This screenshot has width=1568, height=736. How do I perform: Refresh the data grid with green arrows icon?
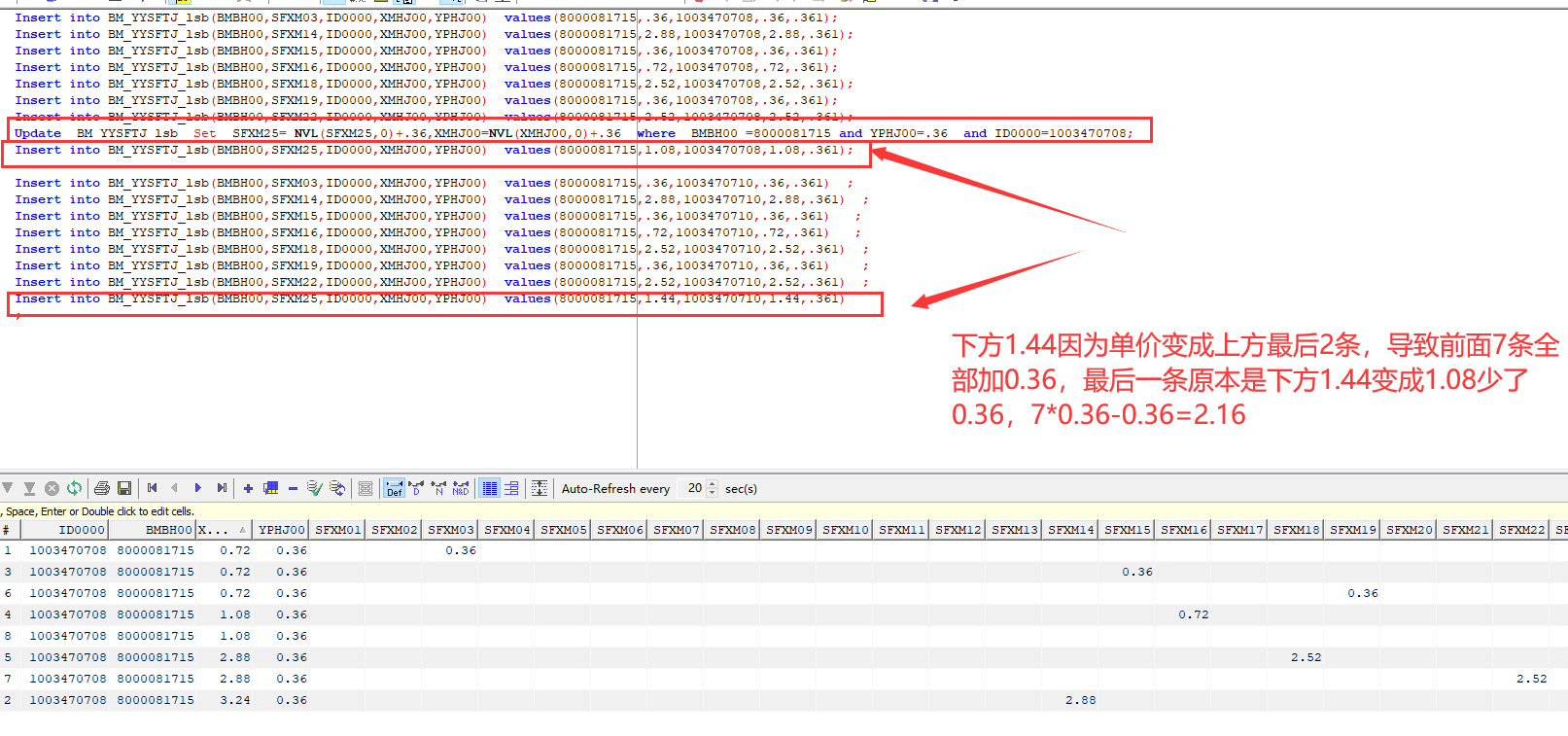(x=74, y=488)
